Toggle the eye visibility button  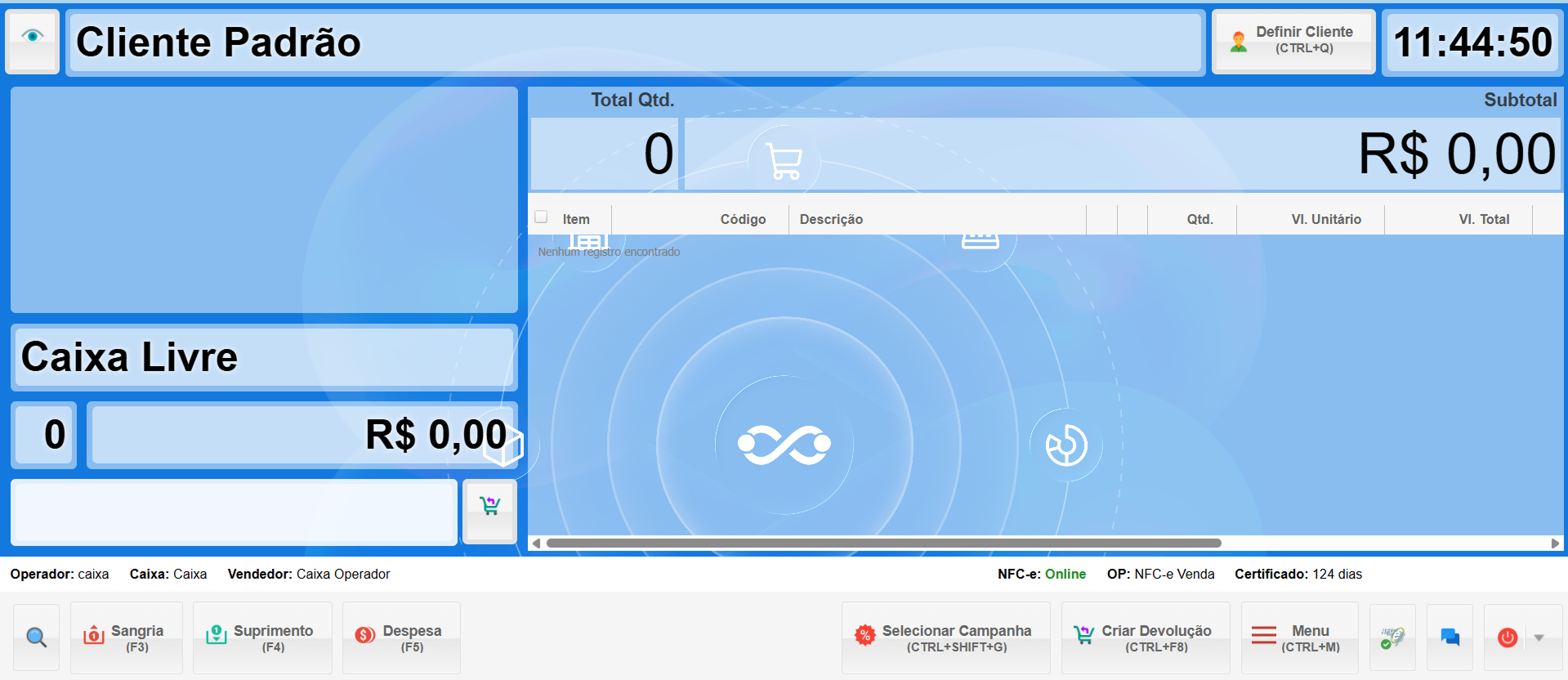[x=33, y=37]
